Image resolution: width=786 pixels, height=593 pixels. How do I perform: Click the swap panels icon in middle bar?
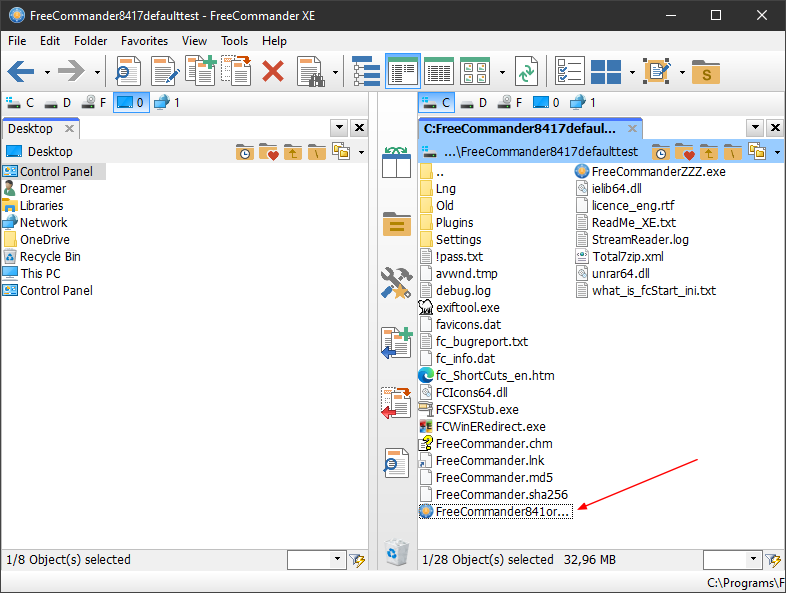click(x=397, y=162)
